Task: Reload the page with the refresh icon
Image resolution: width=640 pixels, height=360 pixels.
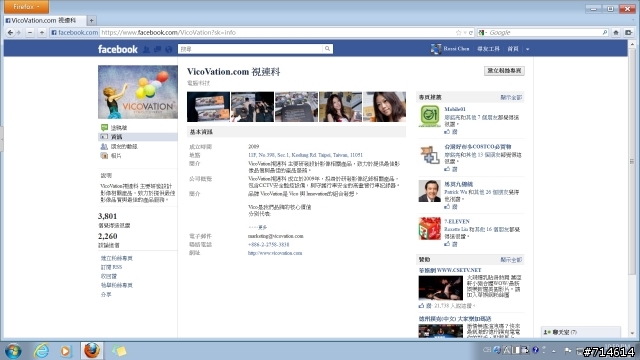Action: 471,33
